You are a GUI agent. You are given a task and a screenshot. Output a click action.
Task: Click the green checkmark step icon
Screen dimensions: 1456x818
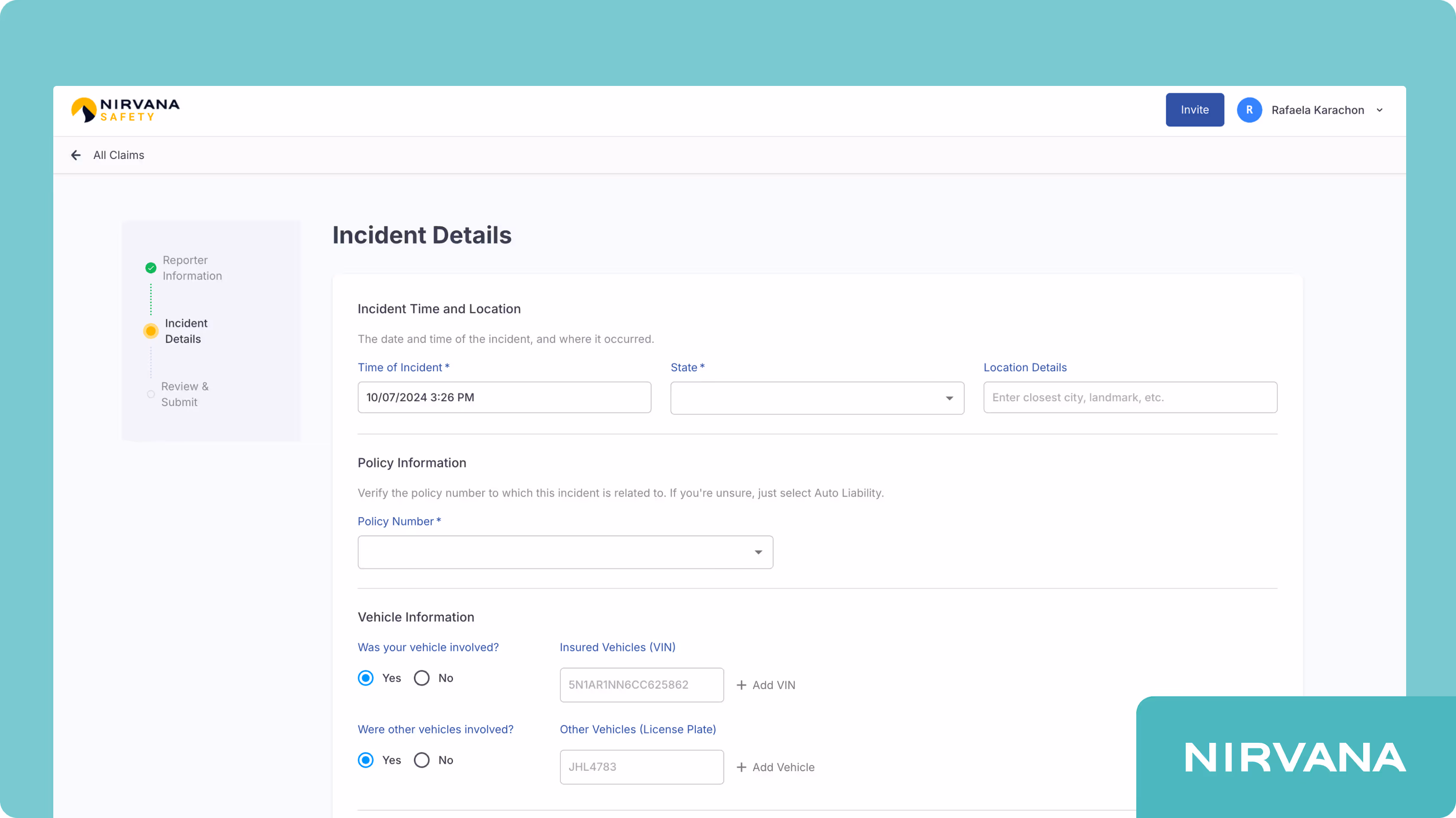(151, 268)
